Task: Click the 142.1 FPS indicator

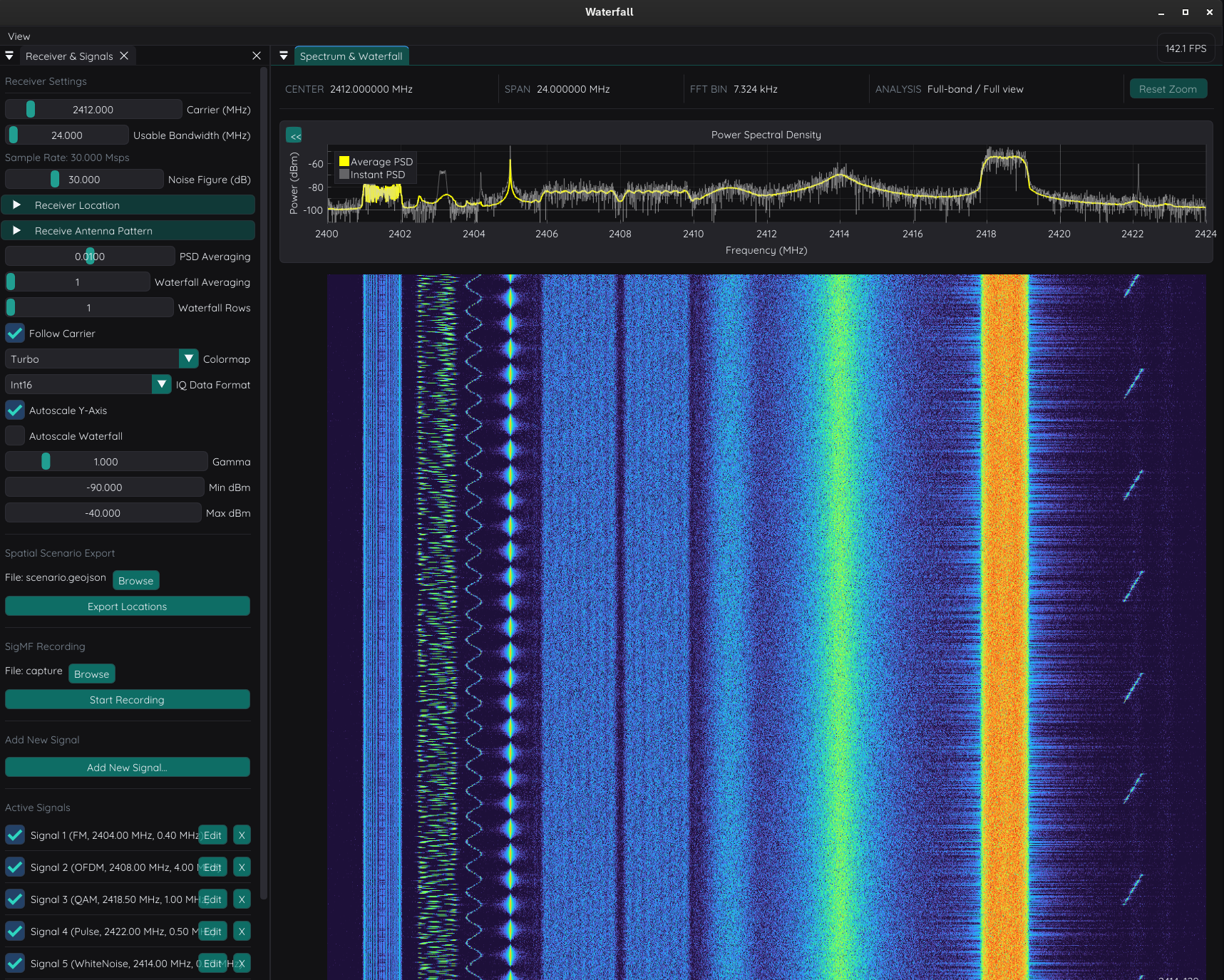Action: [x=1186, y=48]
